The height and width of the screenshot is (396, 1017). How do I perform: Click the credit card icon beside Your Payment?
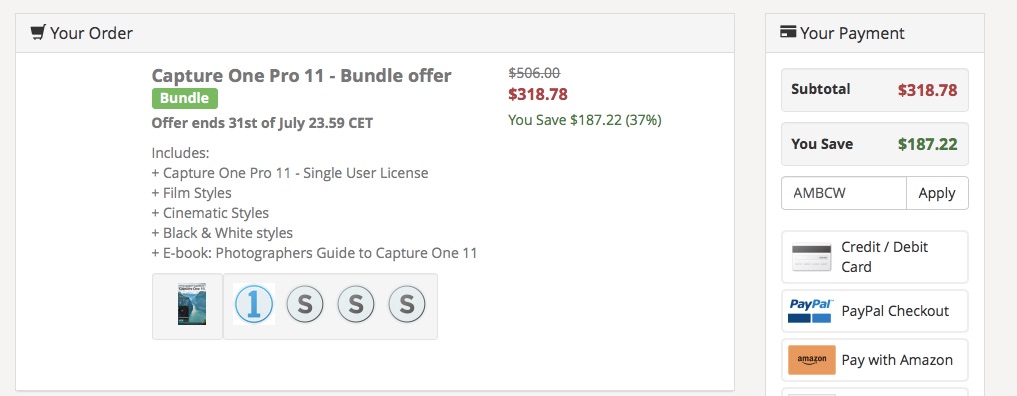pyautogui.click(x=788, y=32)
